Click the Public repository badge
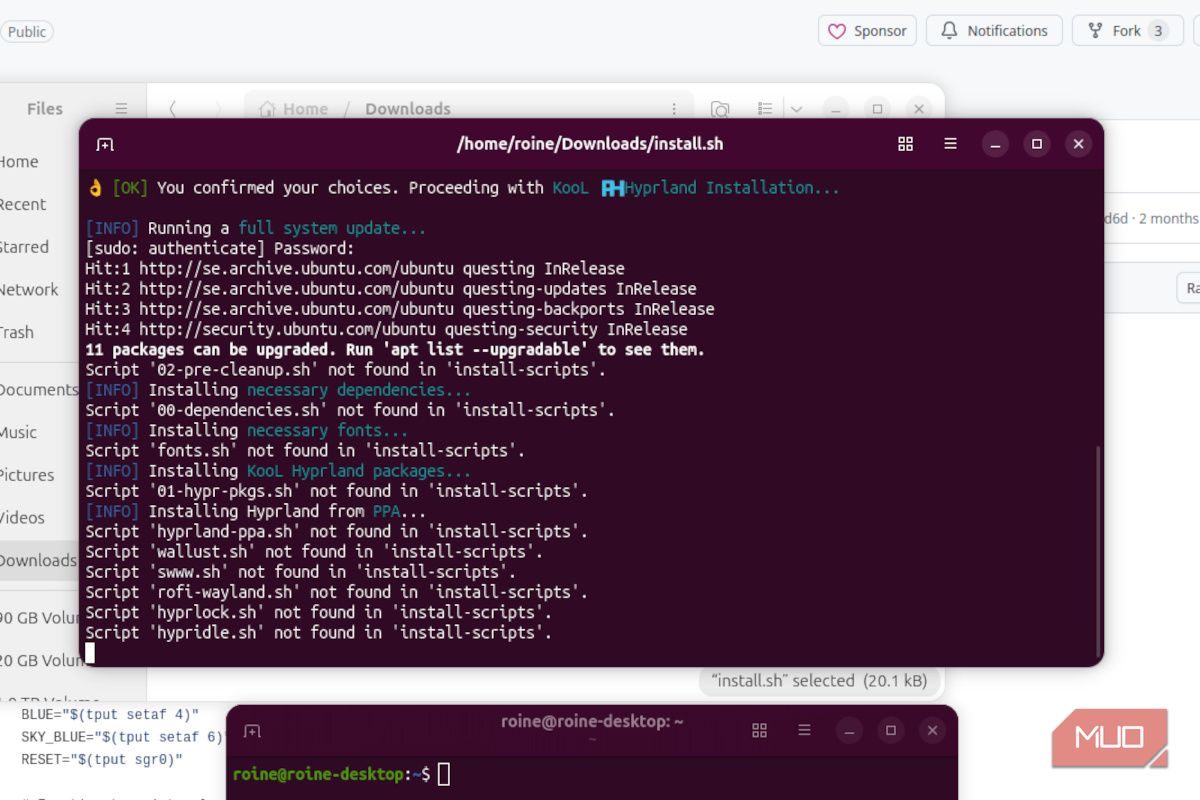 (26, 32)
